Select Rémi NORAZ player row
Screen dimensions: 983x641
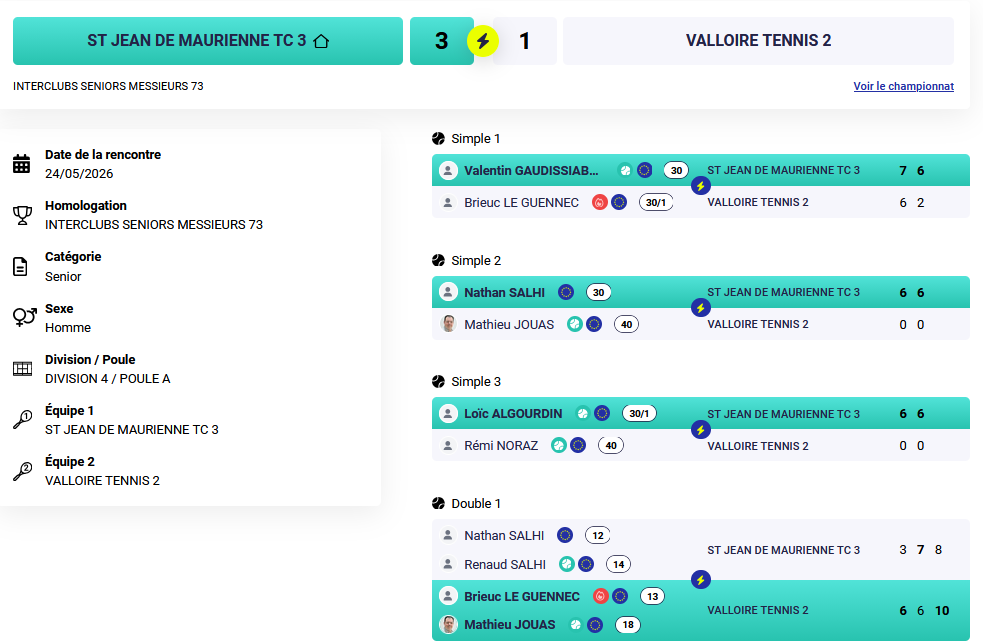[x=700, y=445]
